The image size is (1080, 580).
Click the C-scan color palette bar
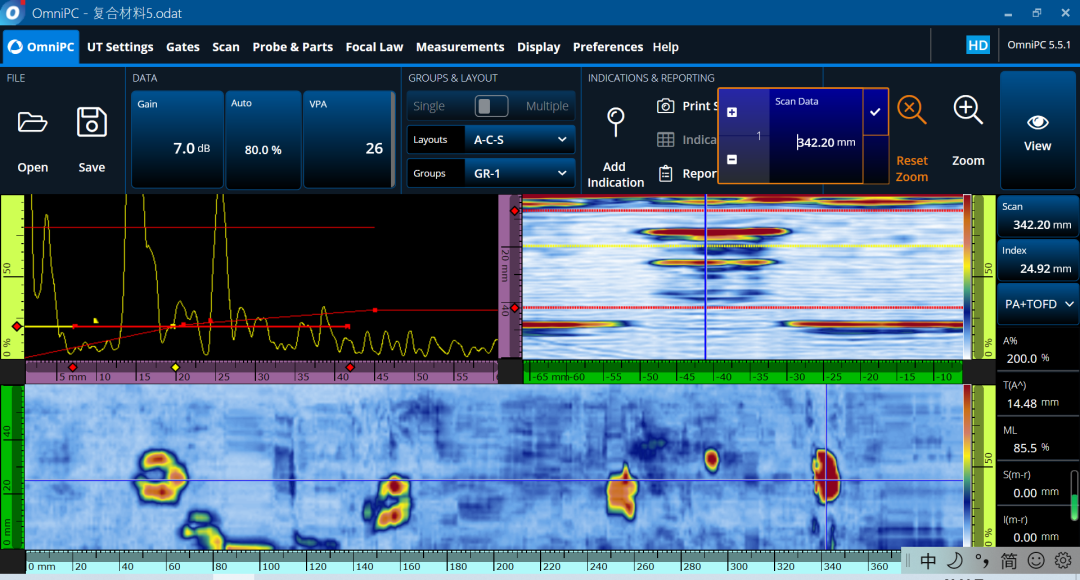click(x=967, y=466)
